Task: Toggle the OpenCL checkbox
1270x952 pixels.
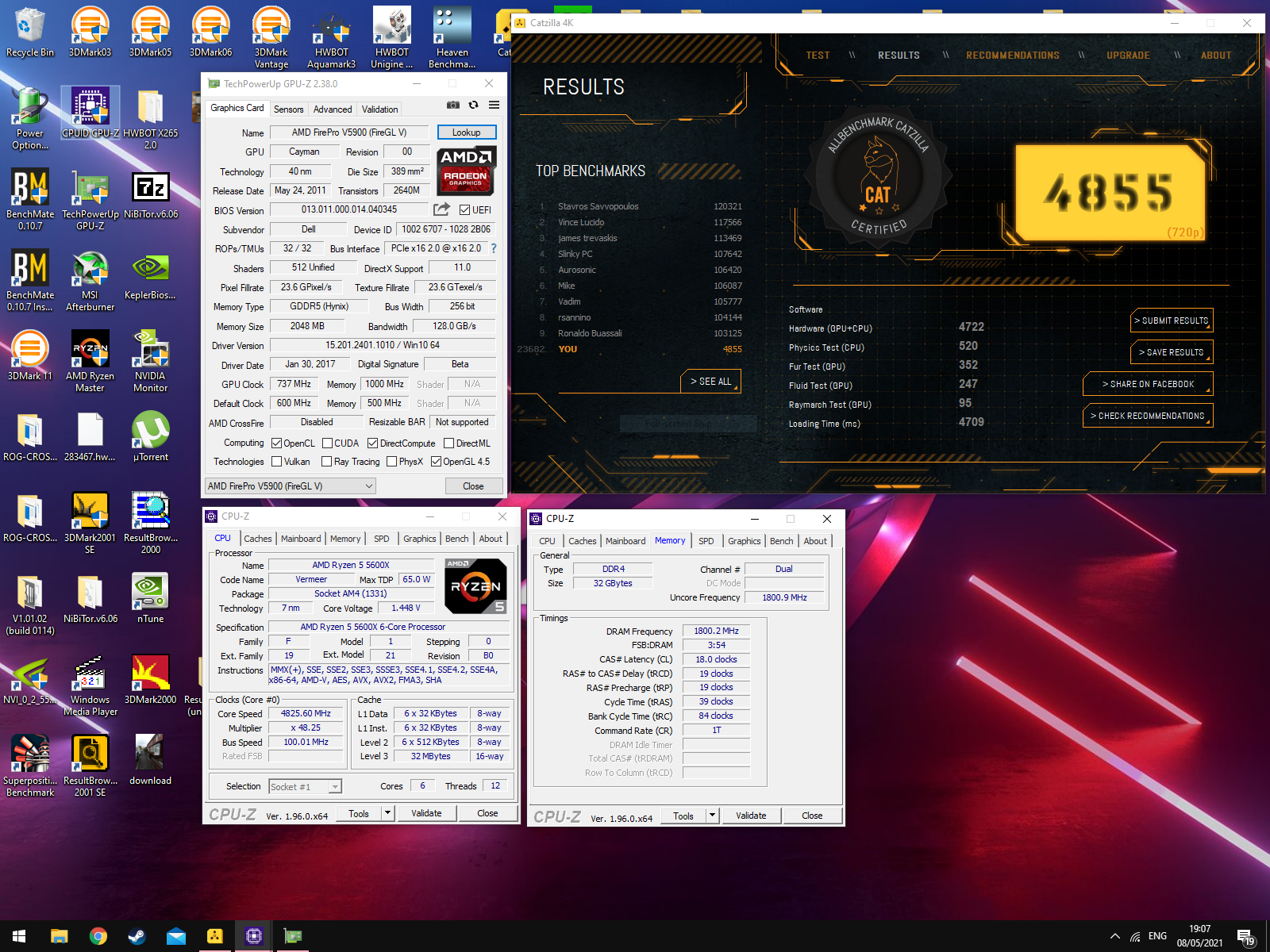Action: coord(277,443)
